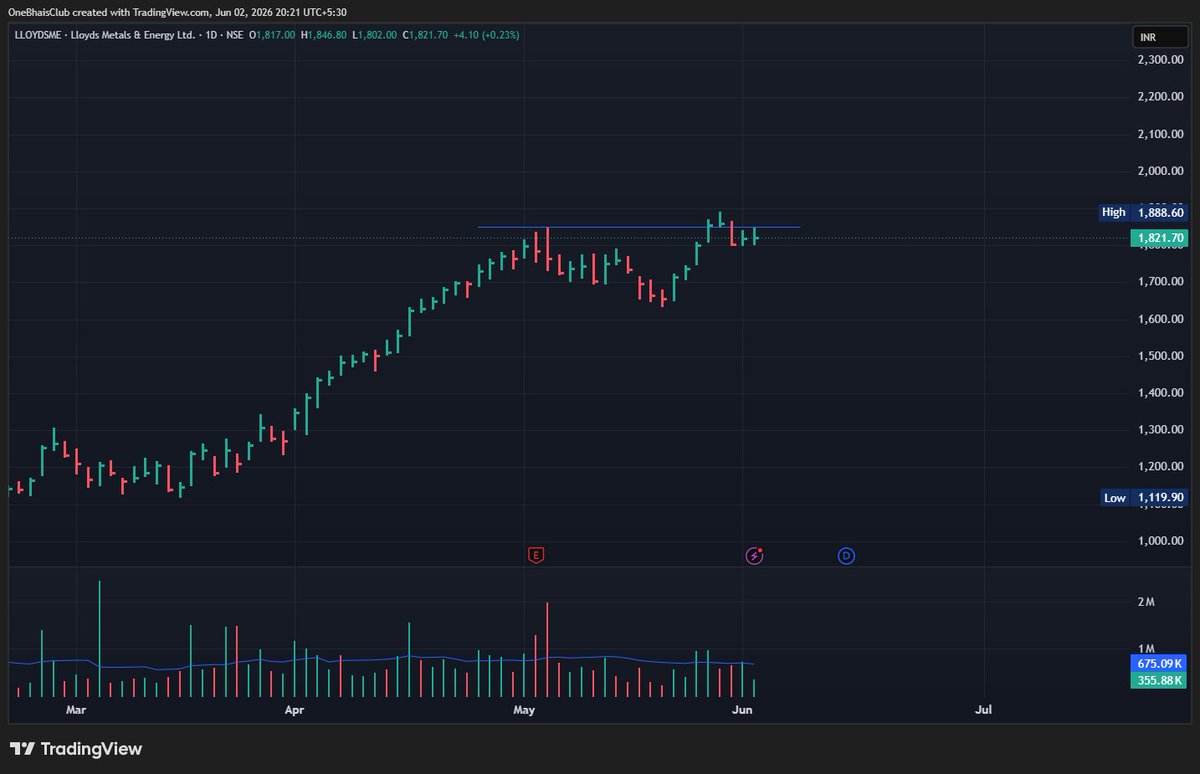
Task: Click the 2,300.00 price axis label
Action: (x=1160, y=60)
